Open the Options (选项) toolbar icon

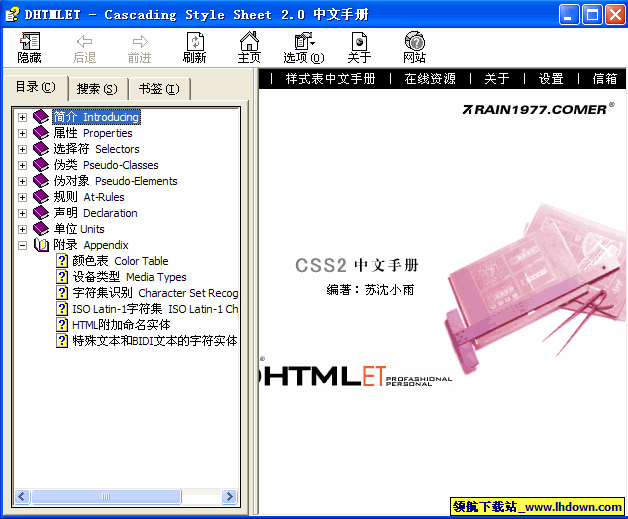pyautogui.click(x=304, y=42)
